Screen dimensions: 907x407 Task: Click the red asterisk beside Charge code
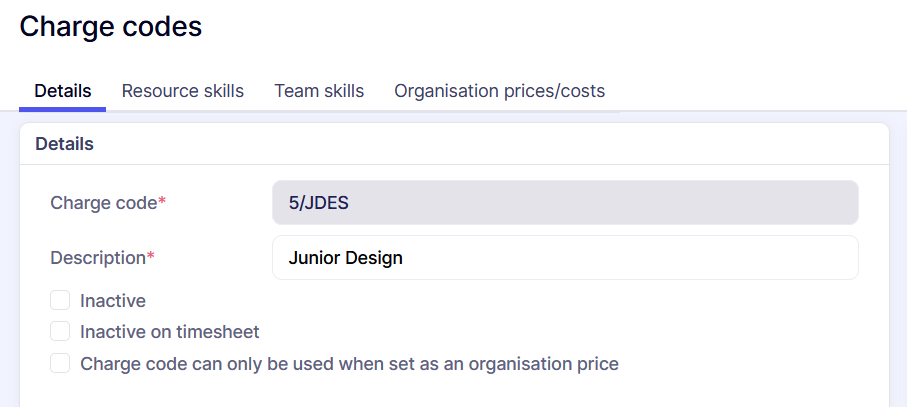pos(162,202)
